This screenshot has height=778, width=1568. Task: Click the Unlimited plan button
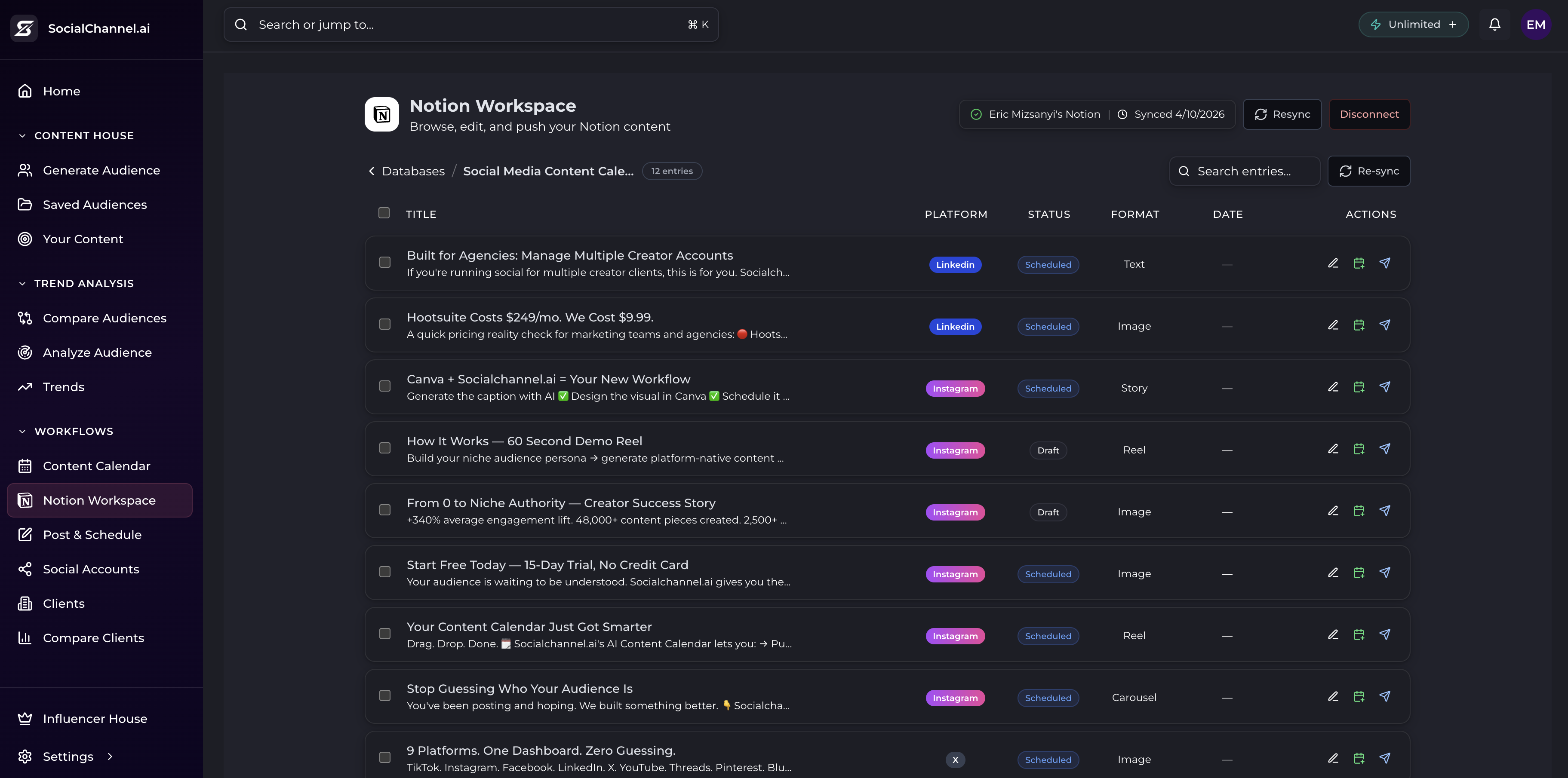(1413, 25)
